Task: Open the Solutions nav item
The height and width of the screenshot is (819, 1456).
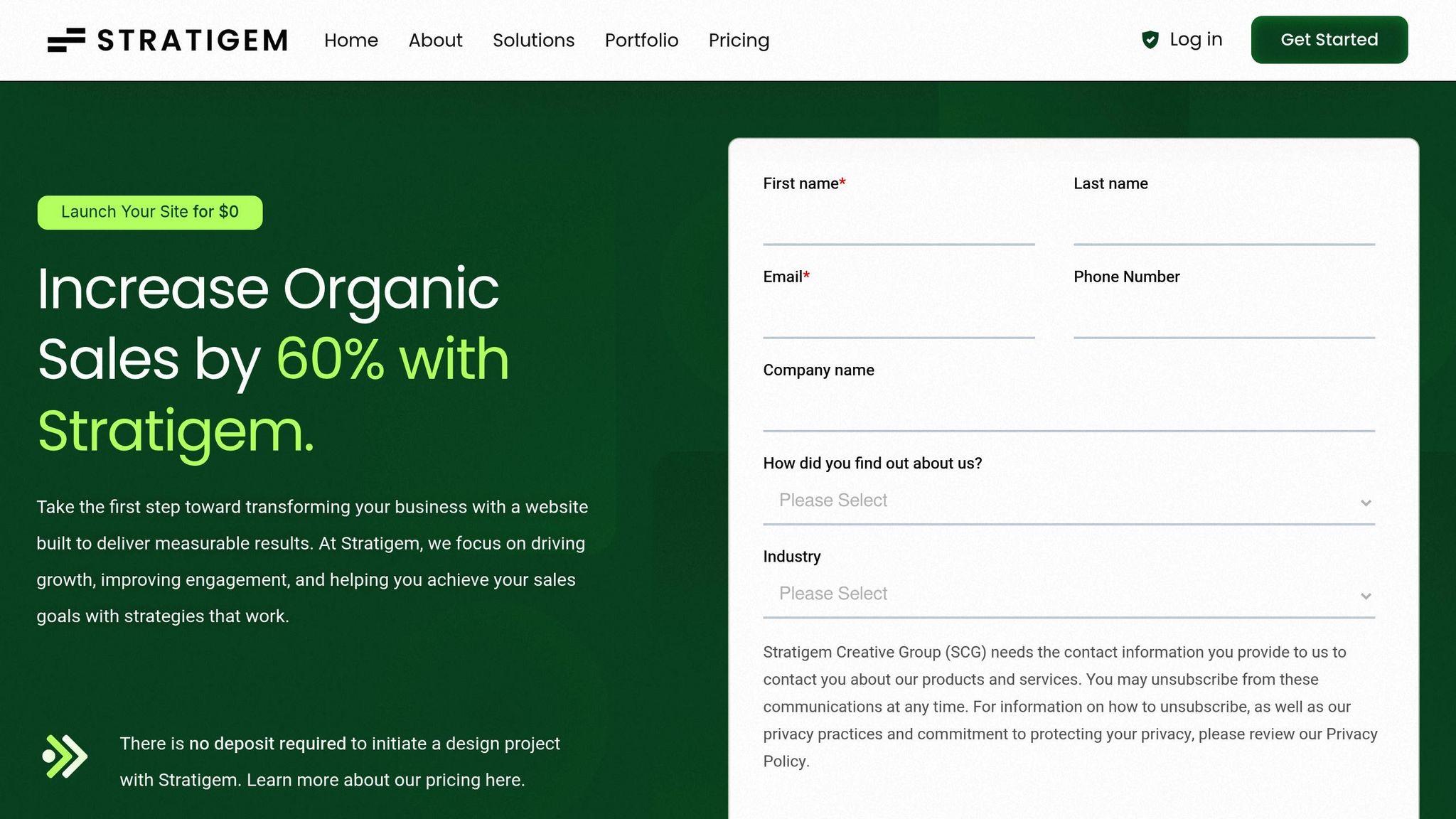Action: coord(533,41)
